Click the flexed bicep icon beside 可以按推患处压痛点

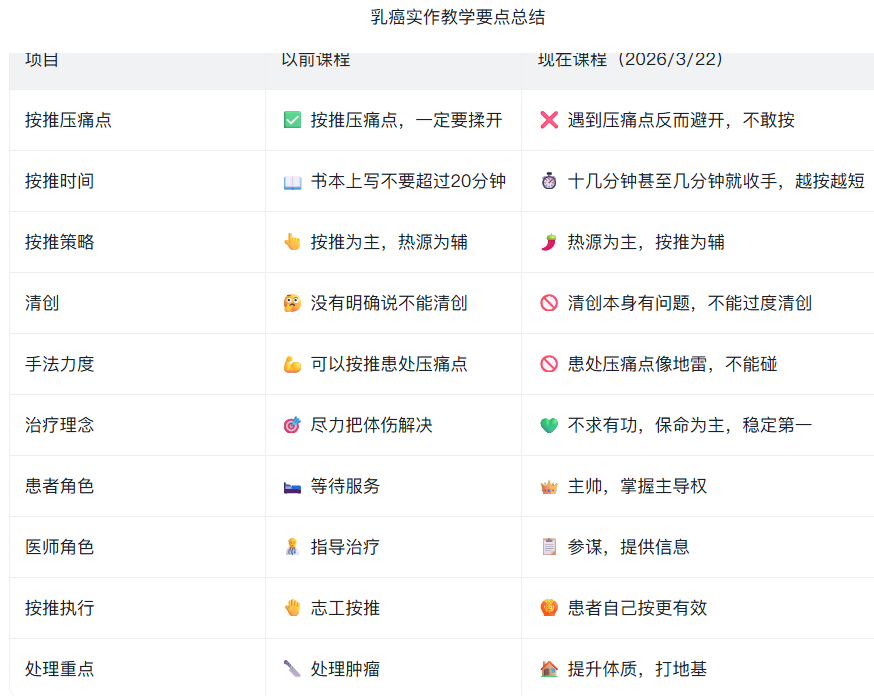[292, 364]
